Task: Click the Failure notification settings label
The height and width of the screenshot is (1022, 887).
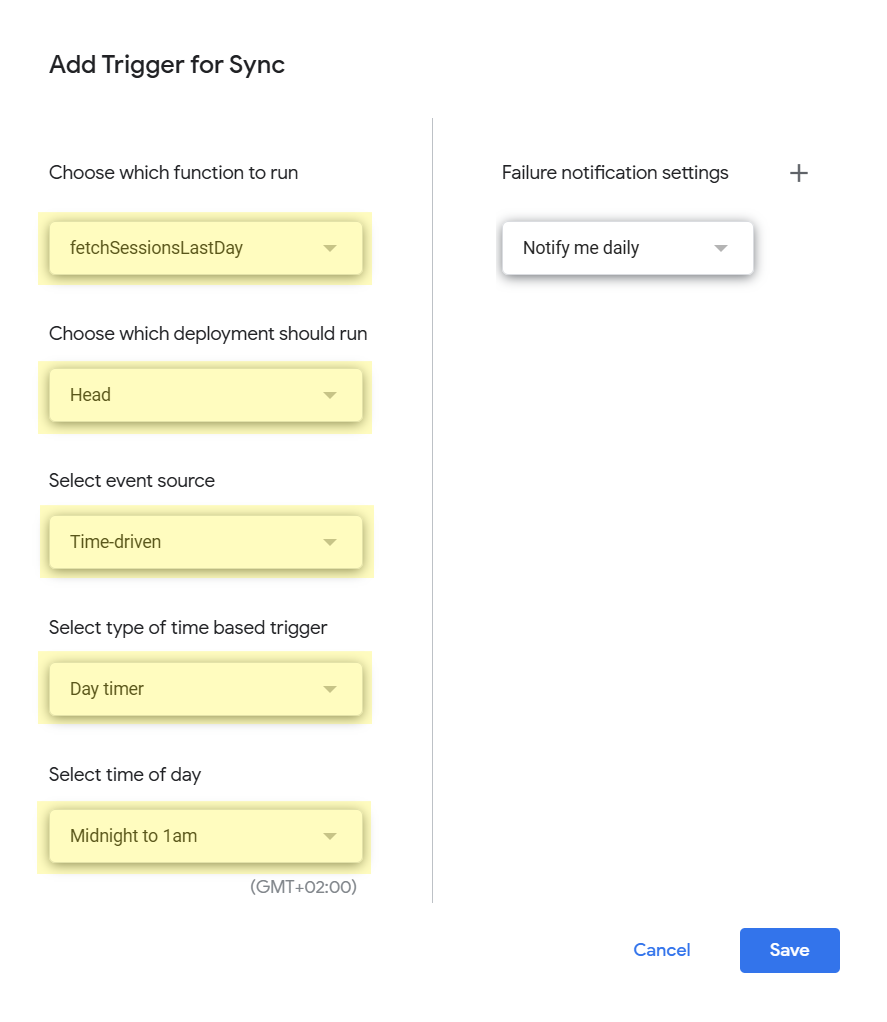Action: (x=615, y=173)
